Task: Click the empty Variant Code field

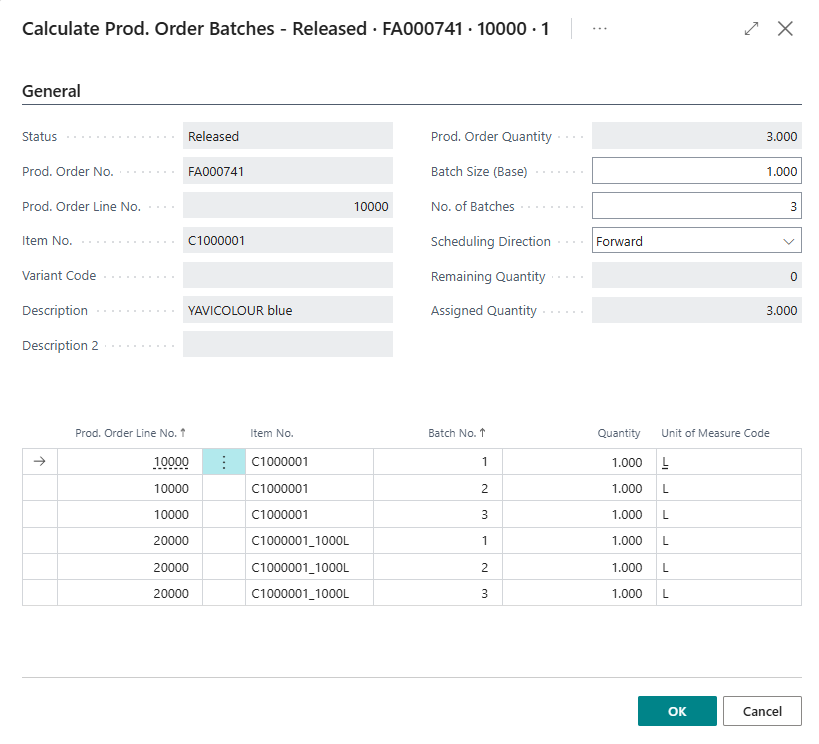Action: [288, 275]
